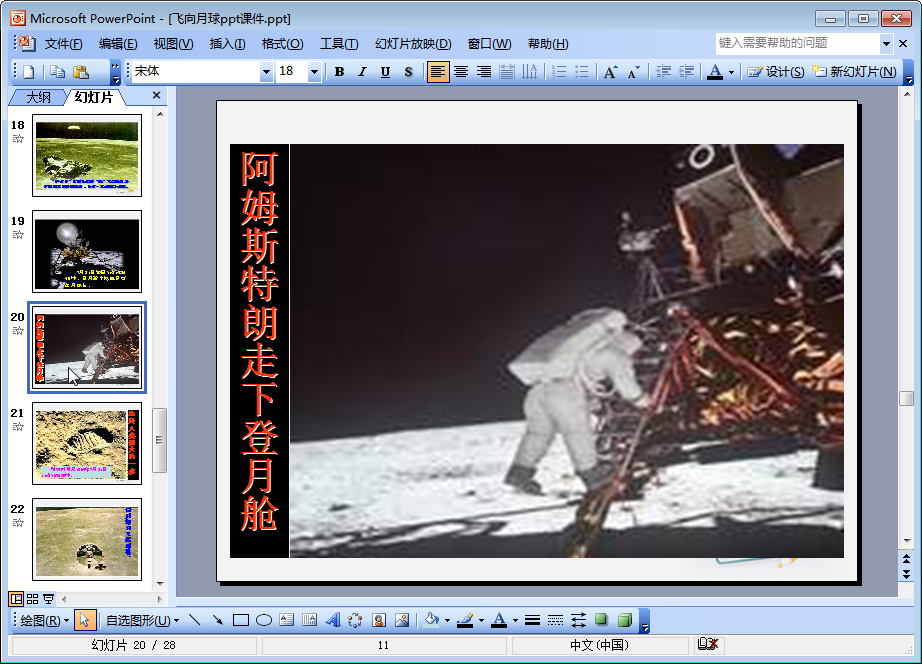Insert diagram or organization chart

[x=356, y=620]
